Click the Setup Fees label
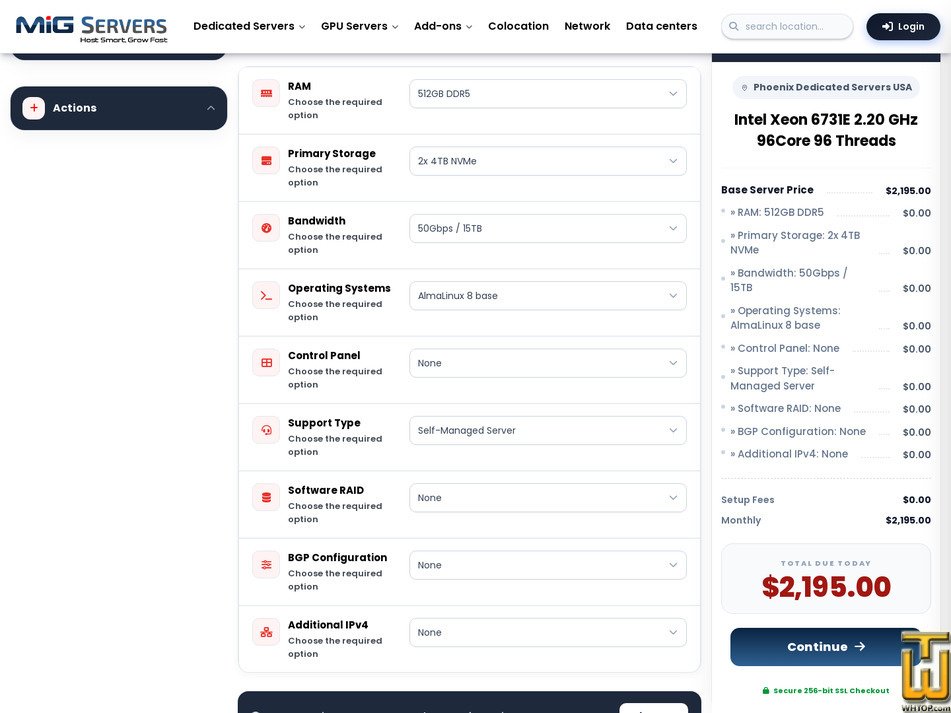951x713 pixels. [748, 500]
